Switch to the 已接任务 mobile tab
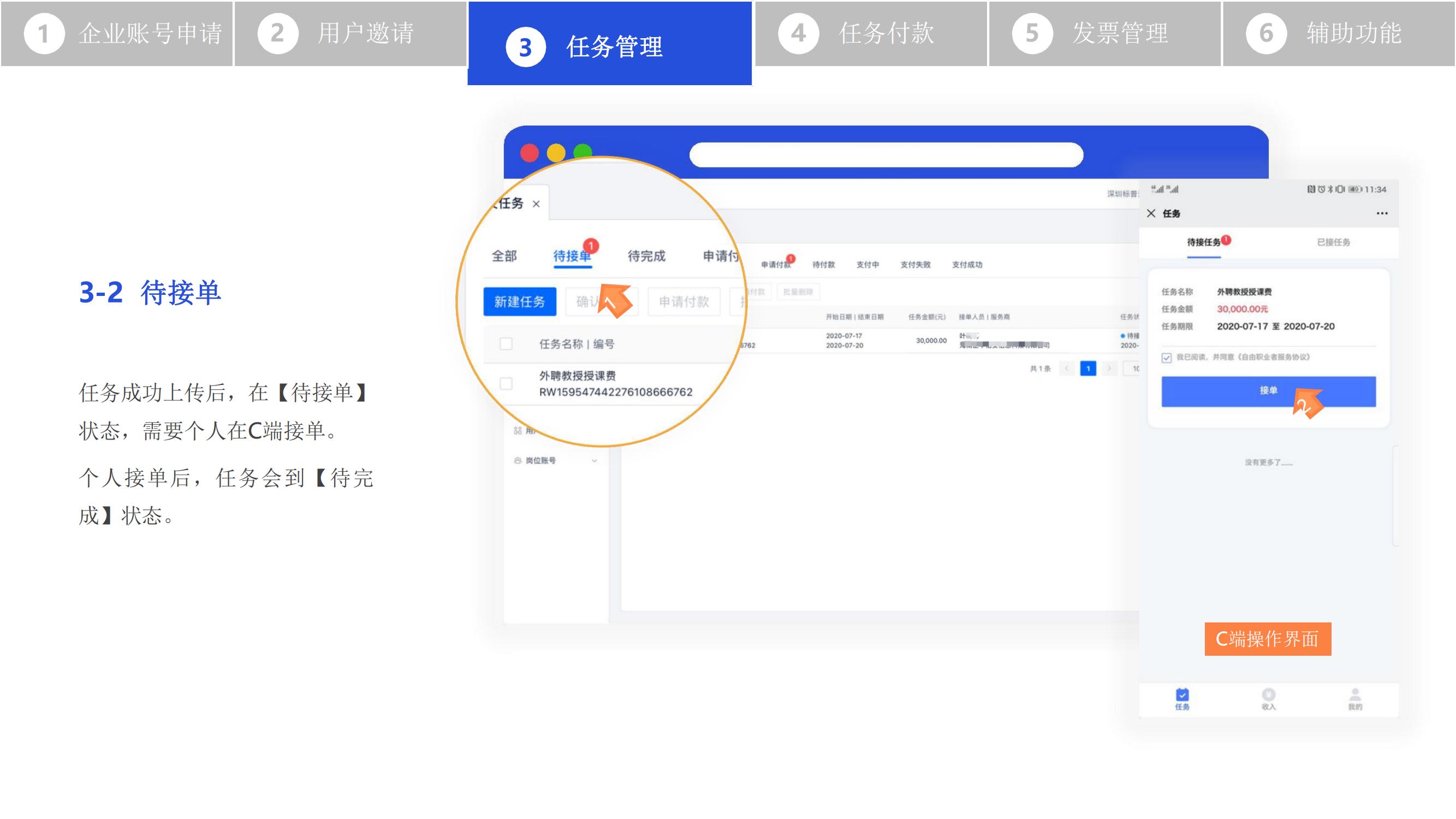The height and width of the screenshot is (819, 1456). tap(1333, 242)
